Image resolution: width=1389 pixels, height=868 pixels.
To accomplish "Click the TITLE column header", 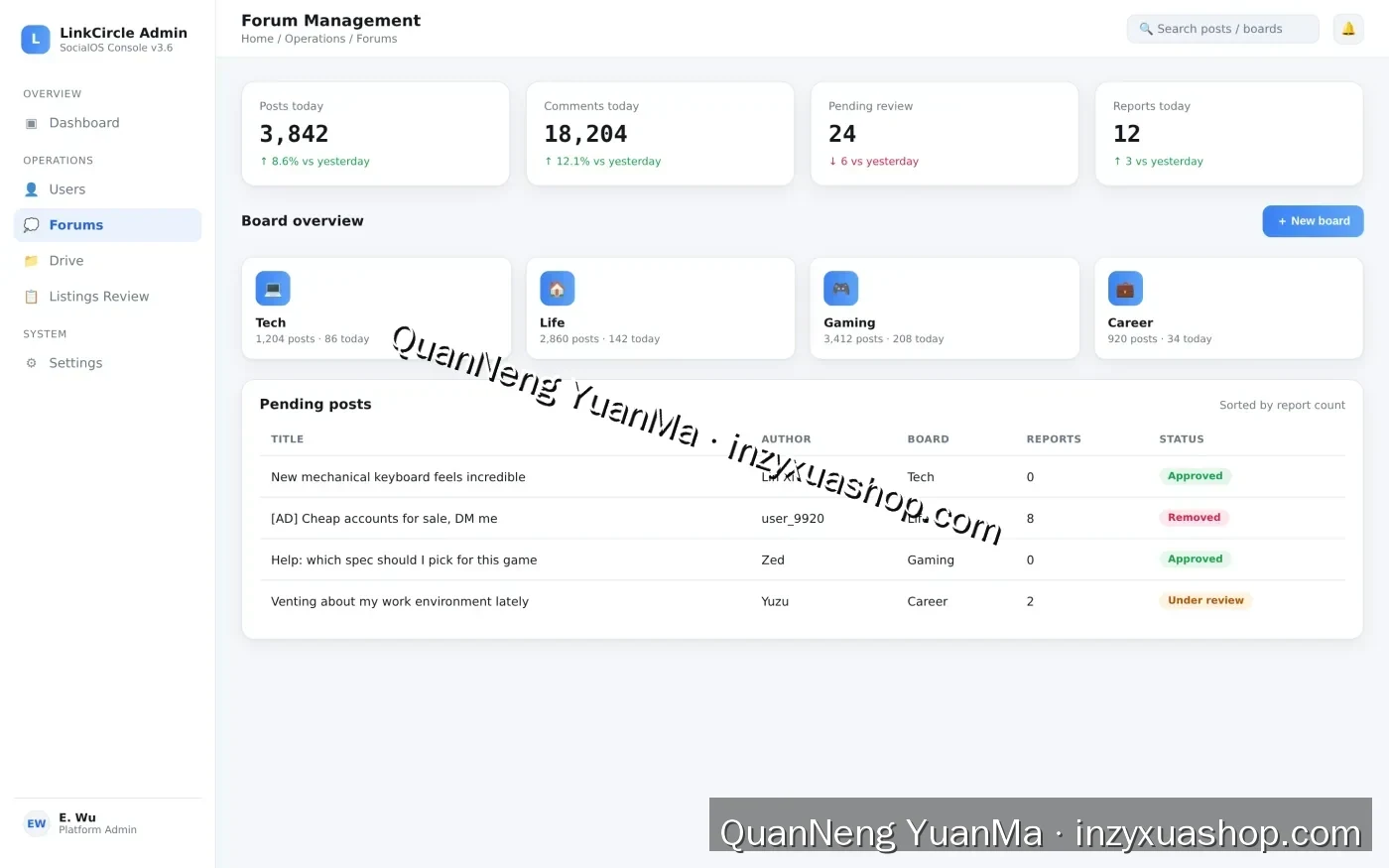I will 288,439.
